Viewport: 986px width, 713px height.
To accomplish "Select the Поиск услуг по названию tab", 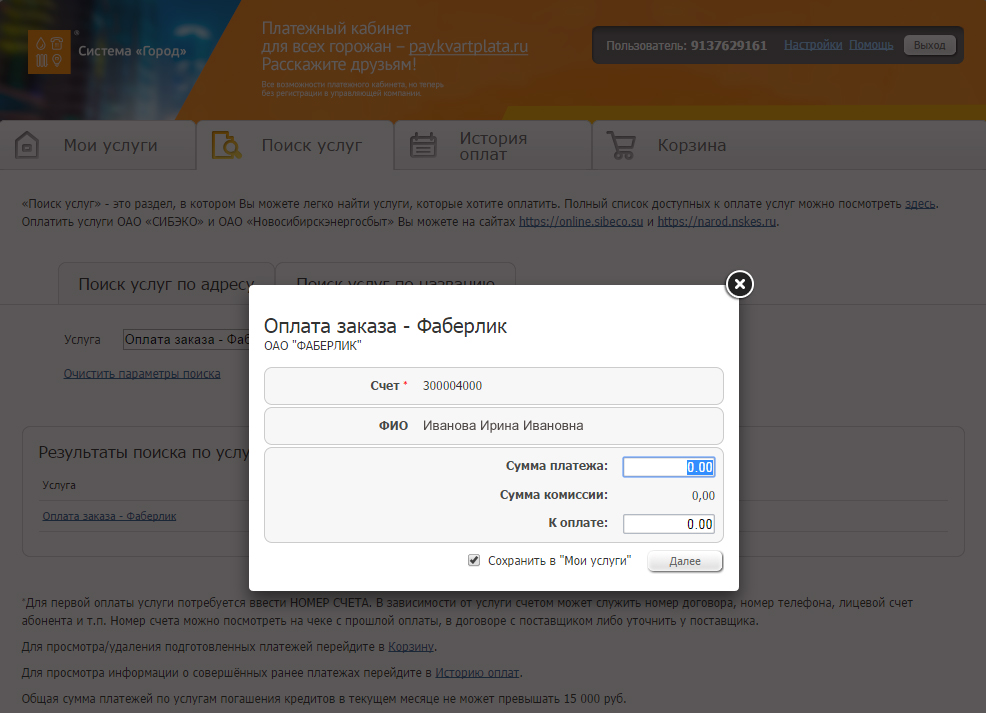I will coord(396,274).
